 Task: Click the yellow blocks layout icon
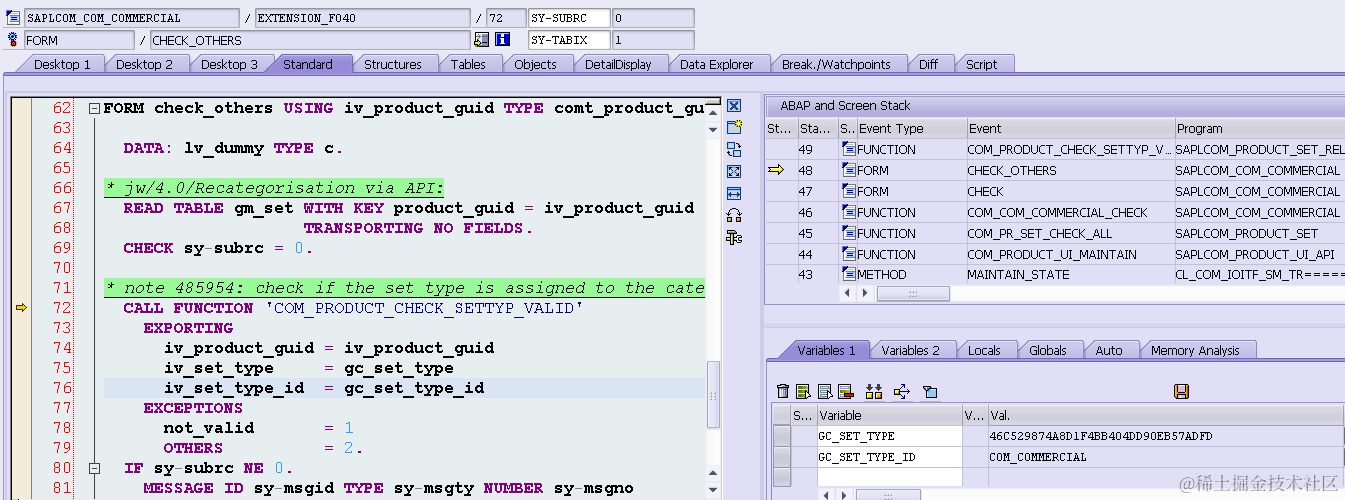873,391
